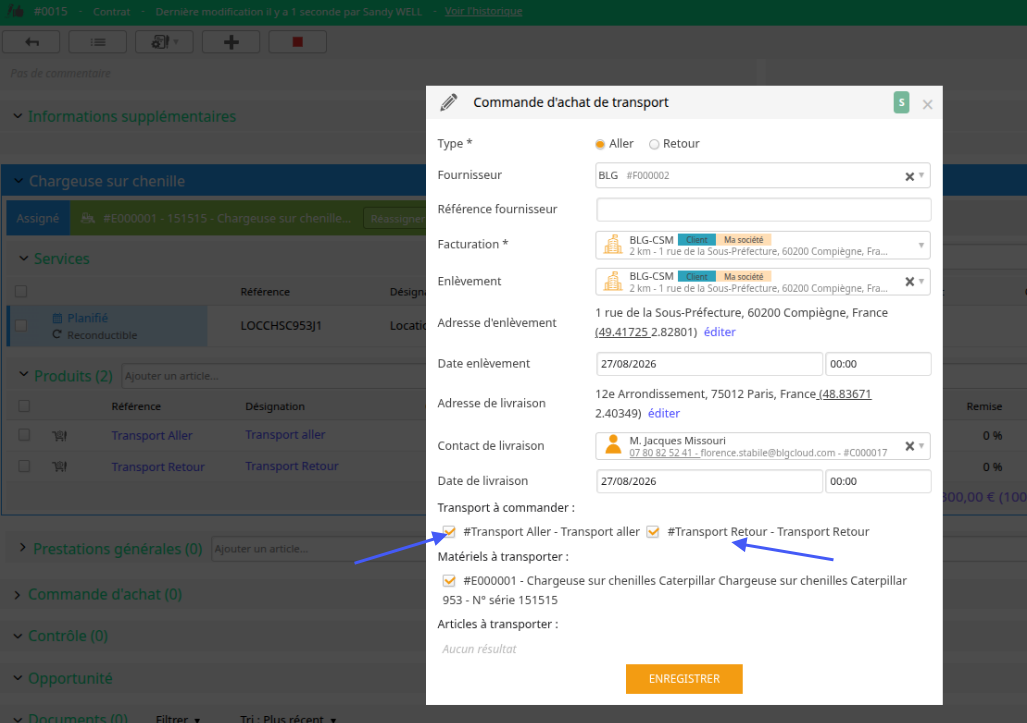Click the Date enlèvement 27/08/2026 field
Screen dimensions: 1027x723
tap(709, 364)
